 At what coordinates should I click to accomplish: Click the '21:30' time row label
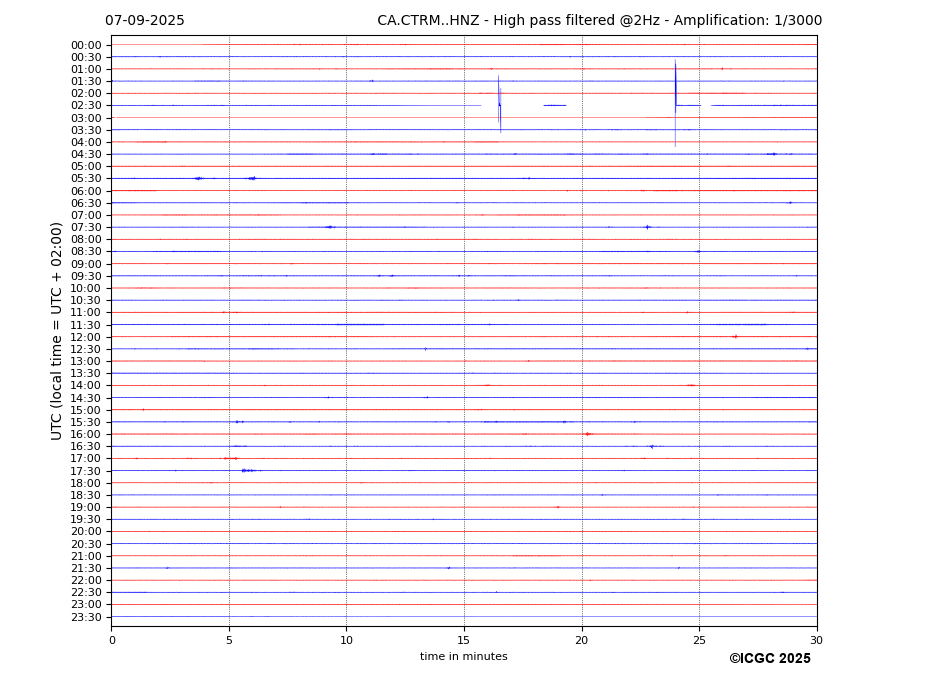click(86, 568)
